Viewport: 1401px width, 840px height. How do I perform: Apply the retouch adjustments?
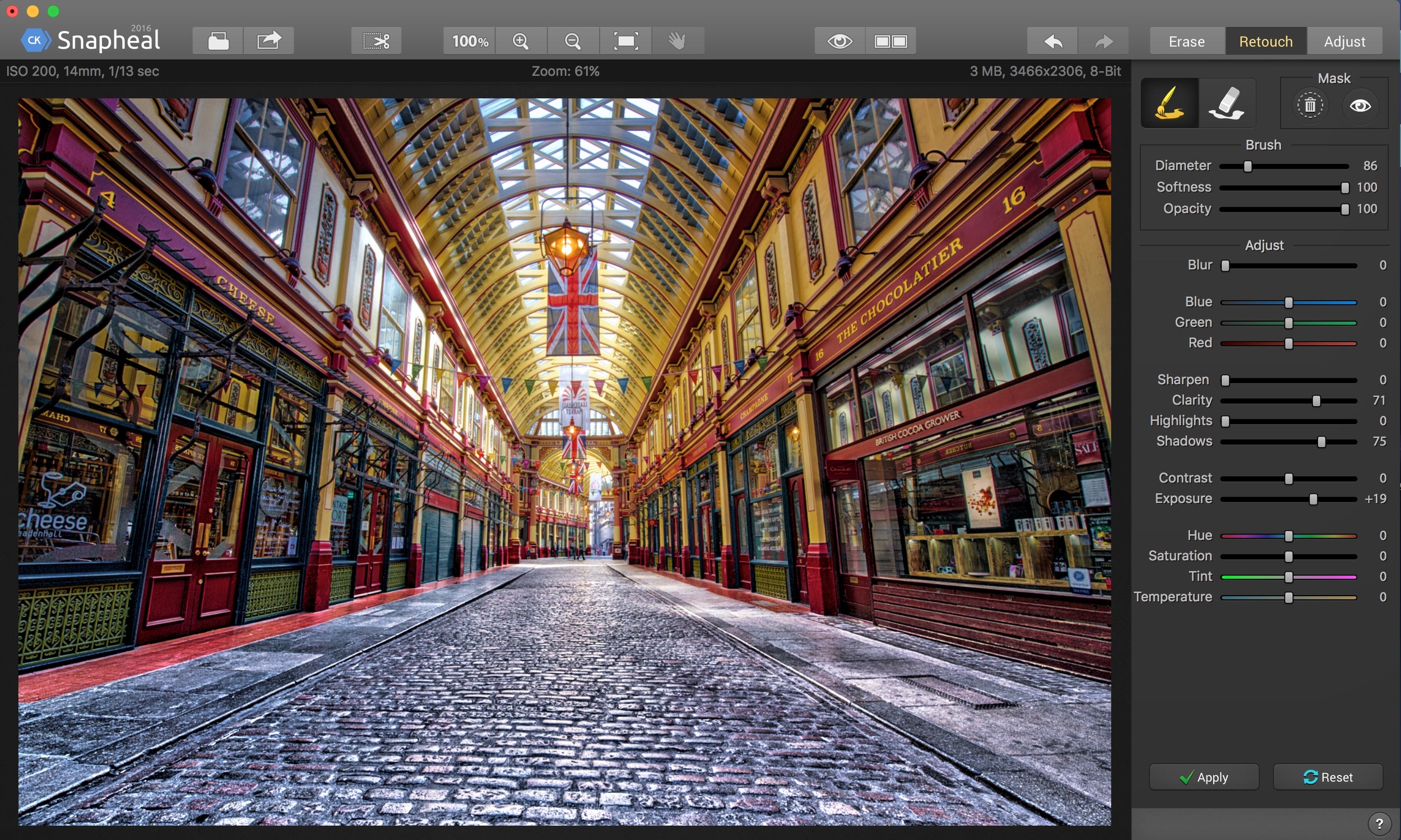pyautogui.click(x=1204, y=777)
